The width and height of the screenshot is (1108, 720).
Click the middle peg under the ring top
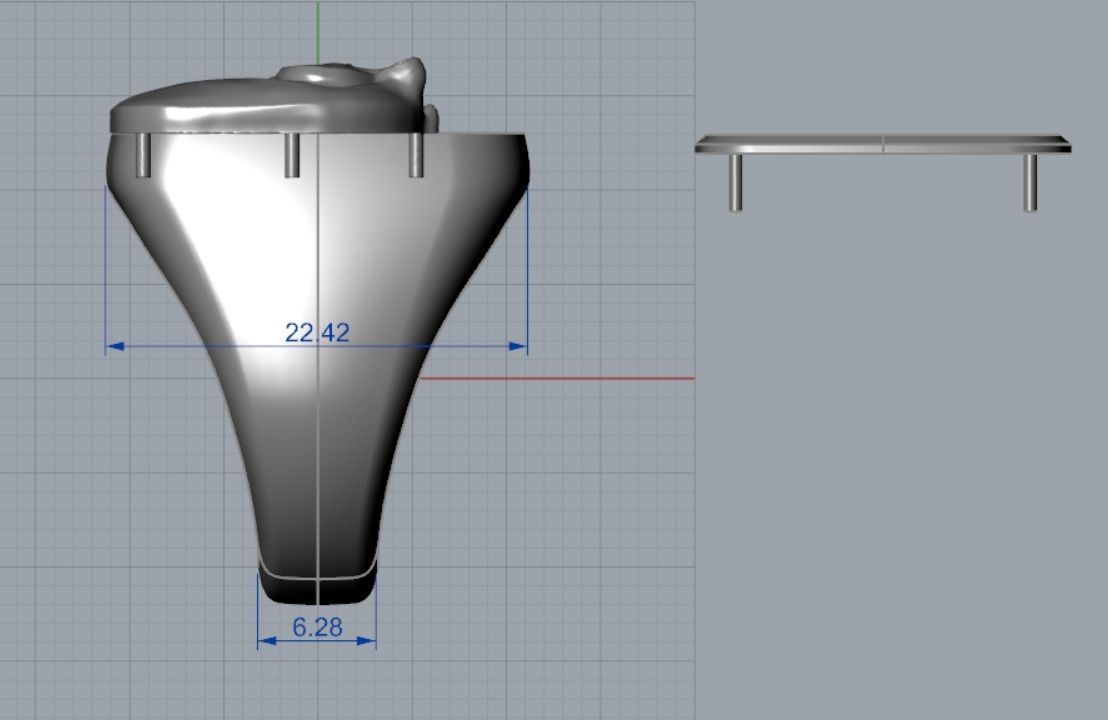(292, 155)
